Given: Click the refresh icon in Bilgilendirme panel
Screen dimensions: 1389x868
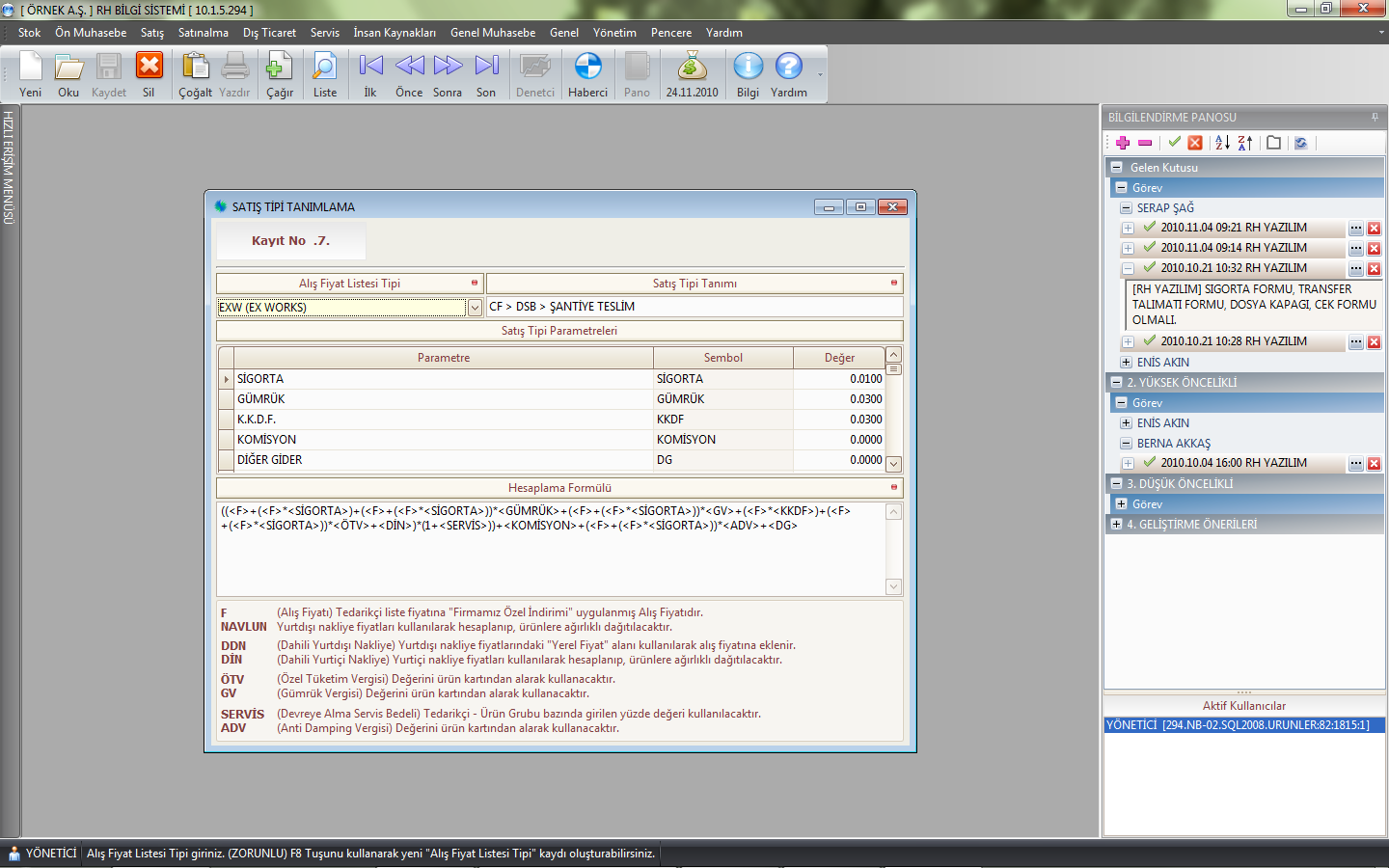Looking at the screenshot, I should point(1300,143).
